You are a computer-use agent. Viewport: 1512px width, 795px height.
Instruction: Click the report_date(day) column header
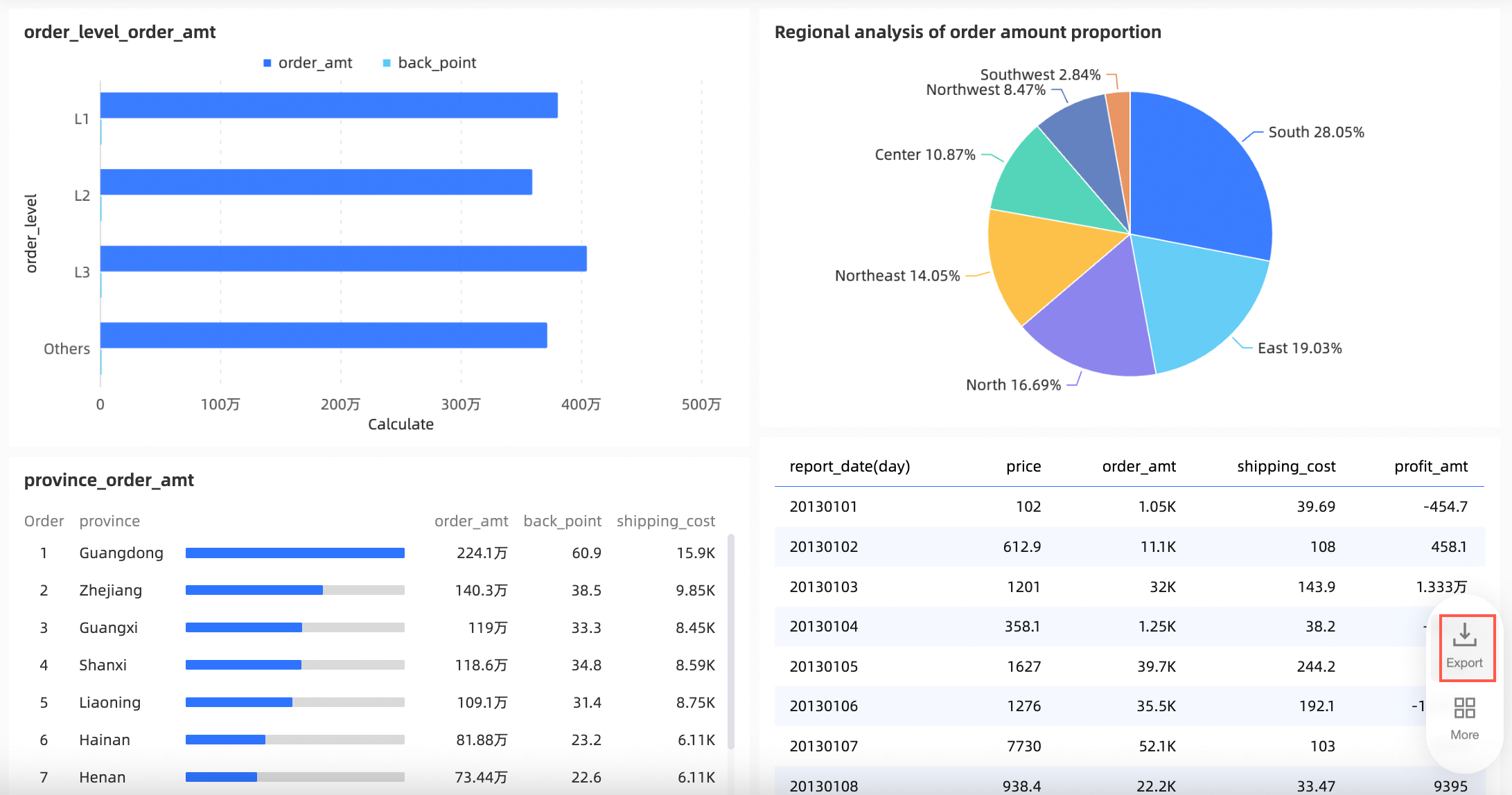850,467
